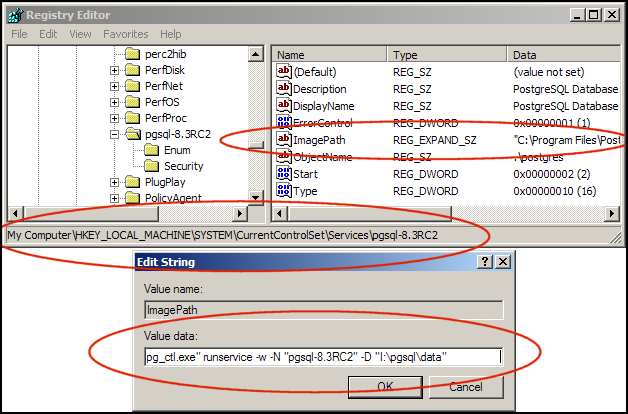Open the Favorites menu
Screen dimensions: 628x414
(125, 34)
